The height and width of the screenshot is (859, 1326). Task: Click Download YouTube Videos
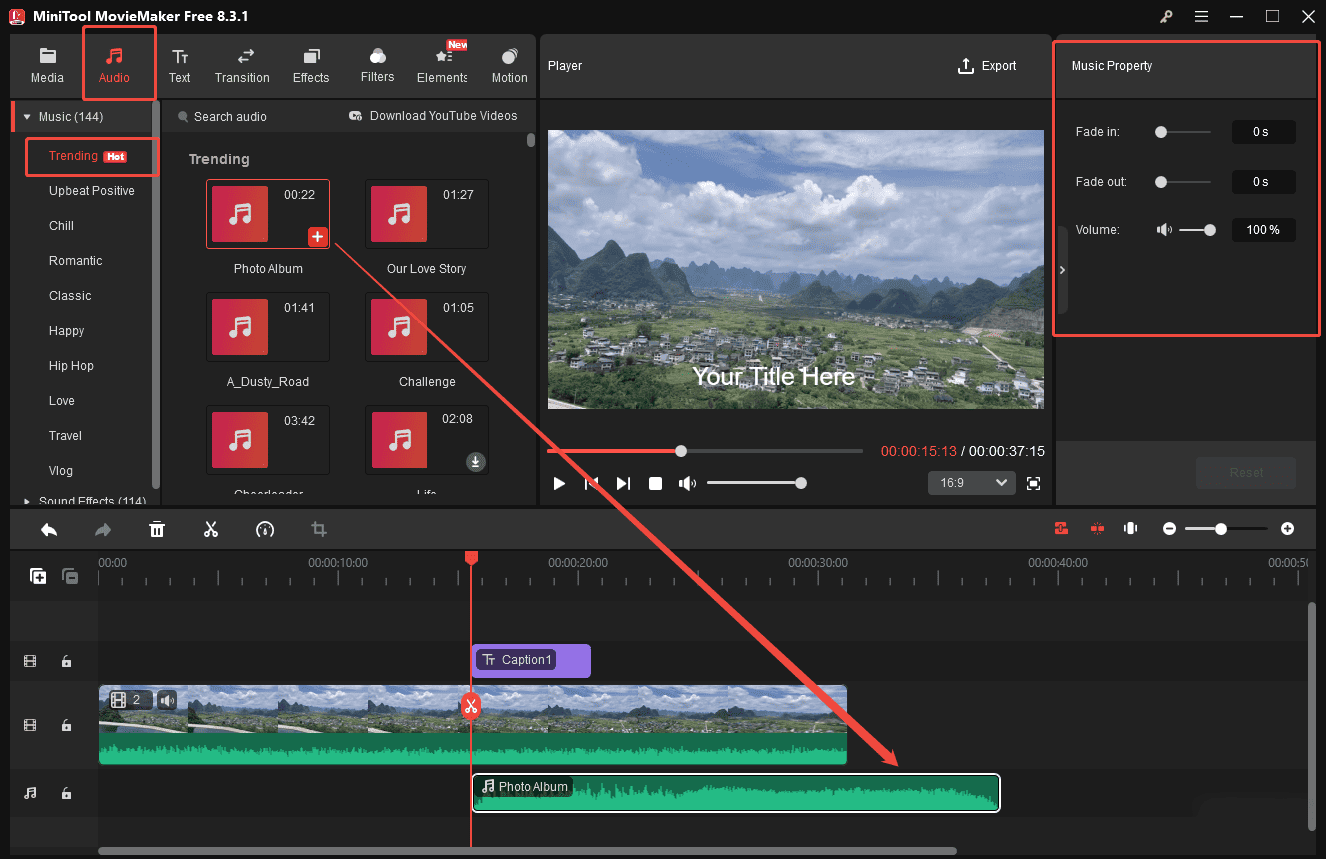(432, 116)
